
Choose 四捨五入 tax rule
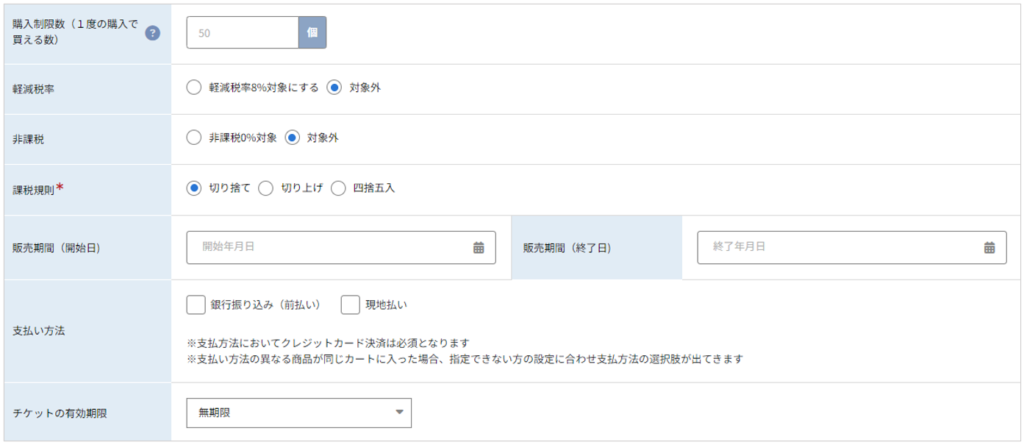[338, 188]
